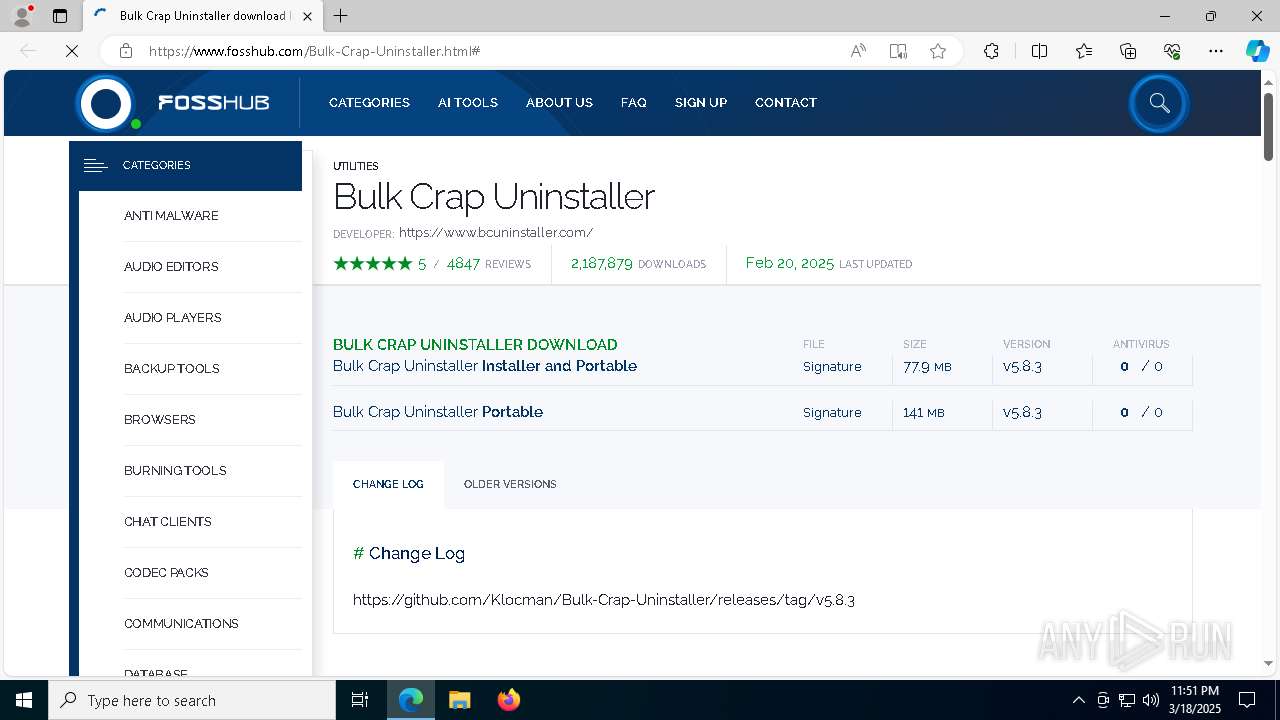Open the CONTACT page
The height and width of the screenshot is (720, 1280).
pos(786,103)
